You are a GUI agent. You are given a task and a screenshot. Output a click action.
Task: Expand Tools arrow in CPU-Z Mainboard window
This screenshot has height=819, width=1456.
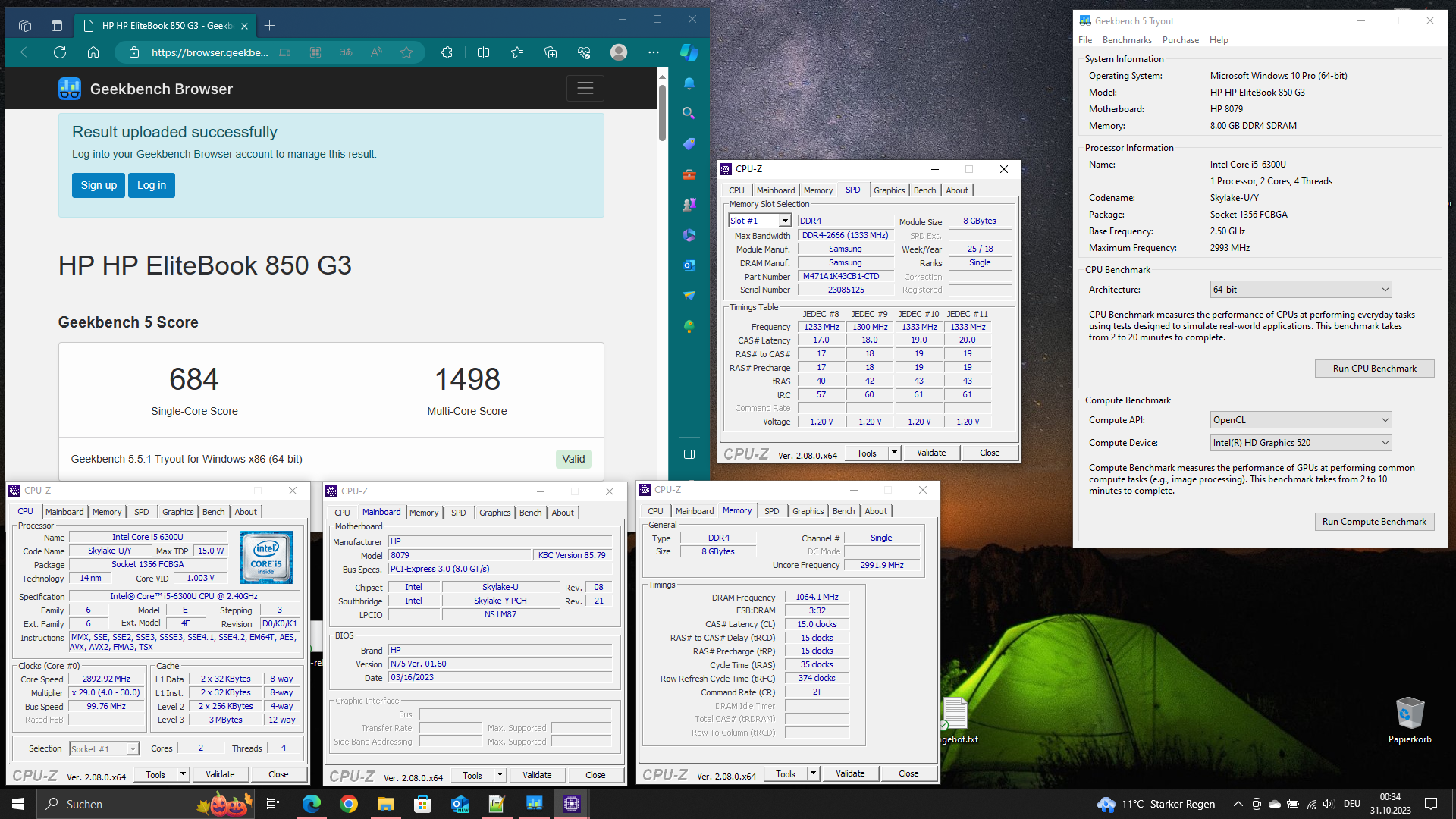click(500, 775)
